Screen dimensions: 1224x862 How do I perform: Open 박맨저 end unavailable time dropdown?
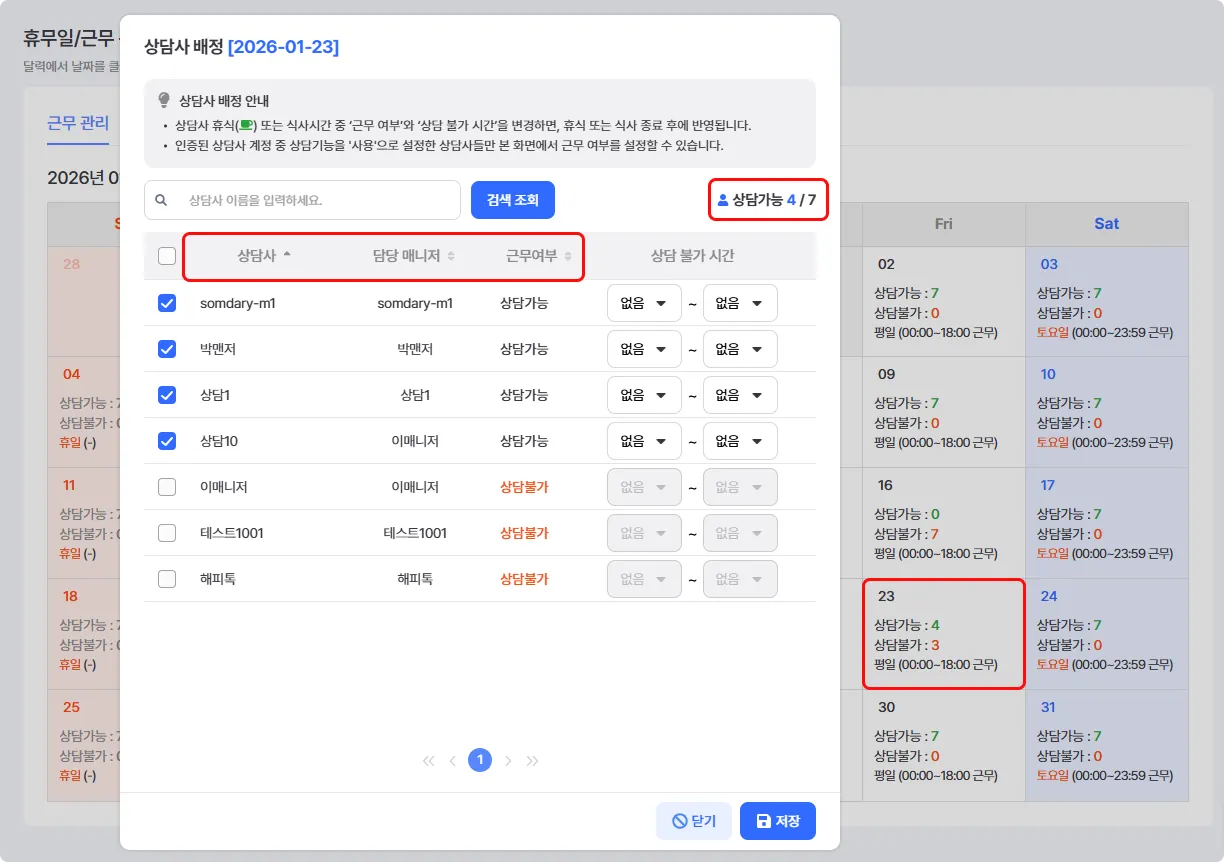pos(740,349)
